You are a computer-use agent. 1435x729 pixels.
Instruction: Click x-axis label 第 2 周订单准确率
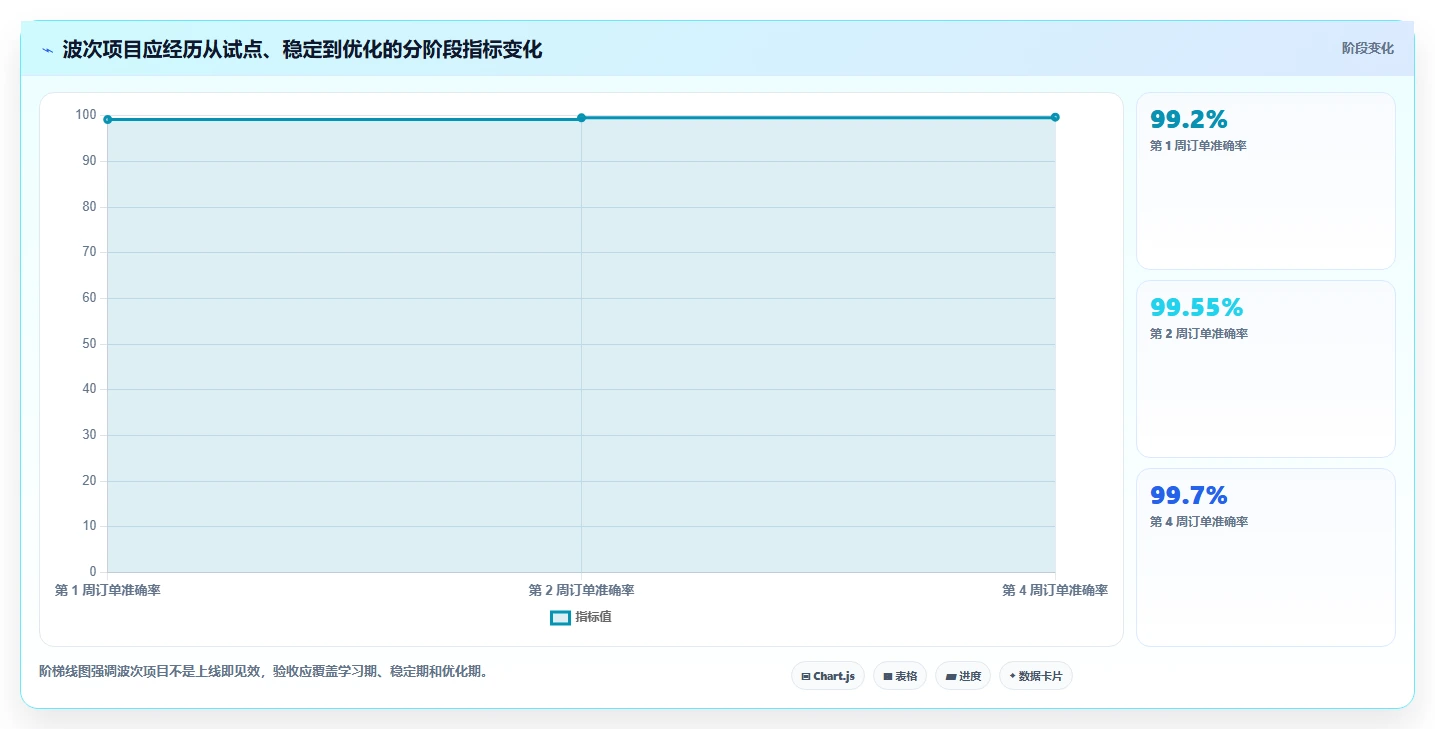(x=581, y=590)
